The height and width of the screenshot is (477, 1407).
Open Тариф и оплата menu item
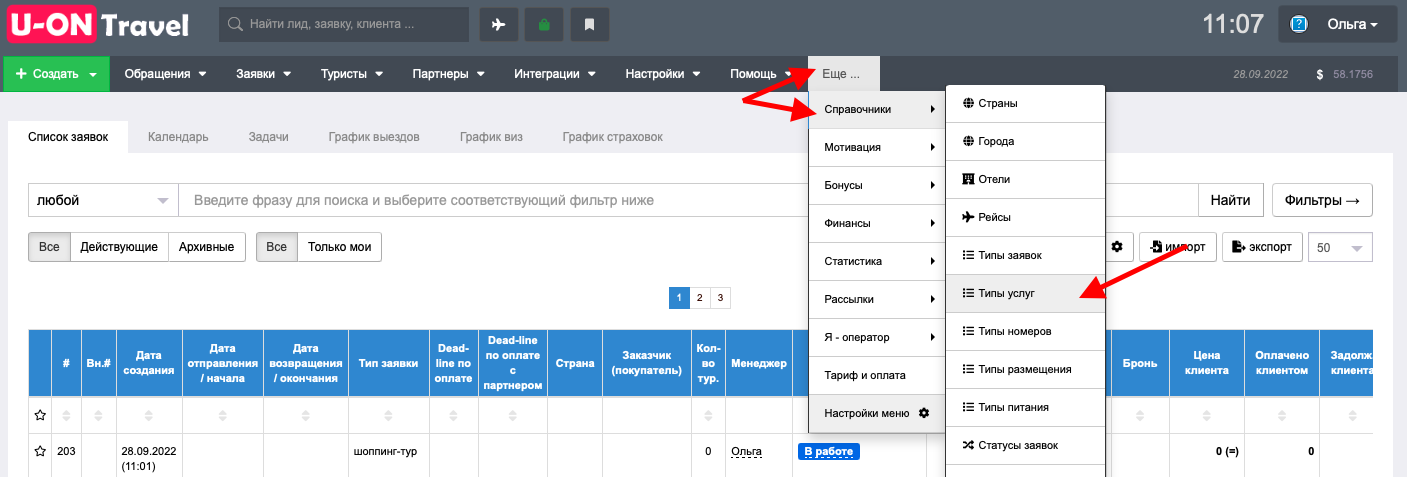(x=877, y=376)
